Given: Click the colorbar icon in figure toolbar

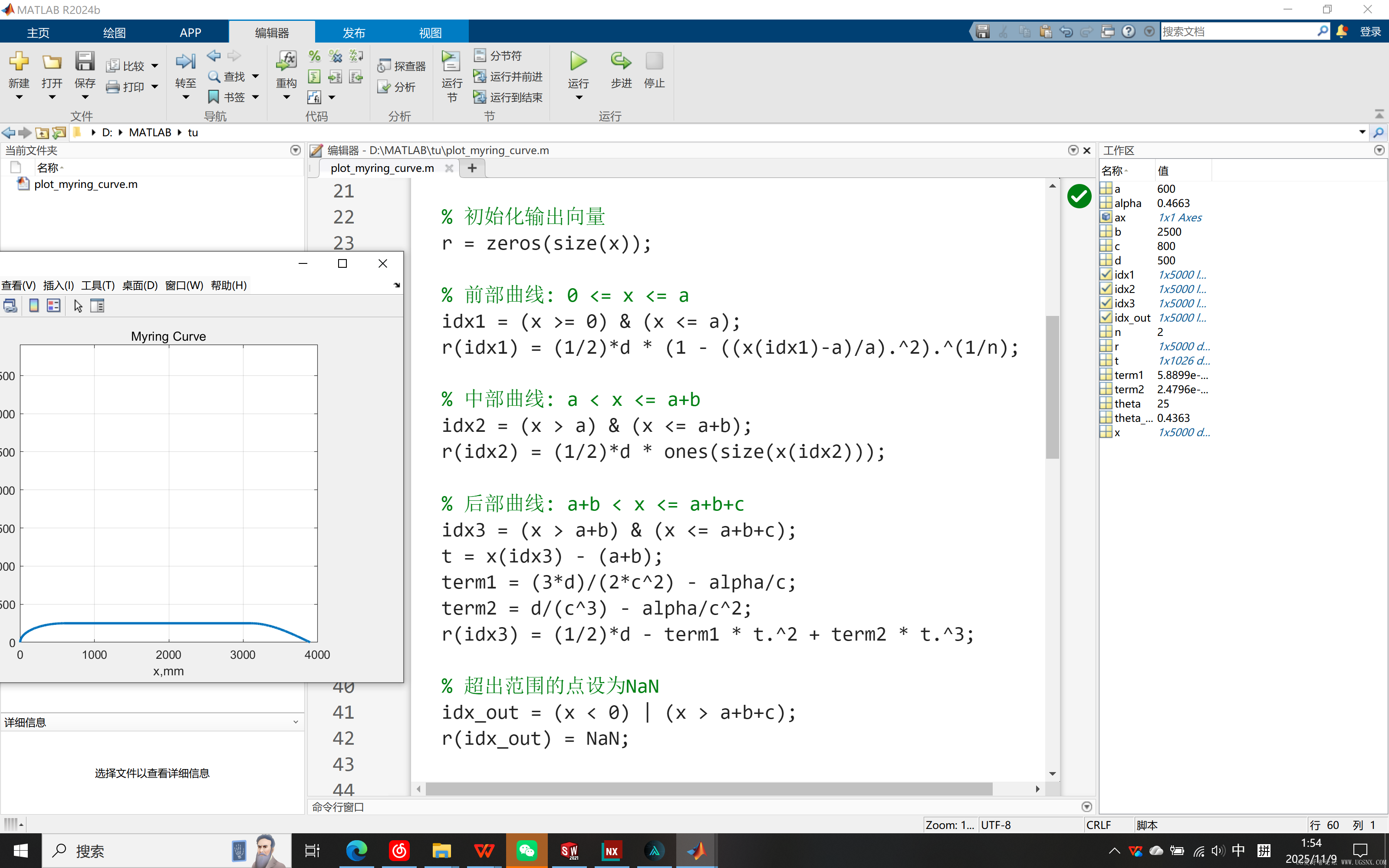Looking at the screenshot, I should 33,306.
